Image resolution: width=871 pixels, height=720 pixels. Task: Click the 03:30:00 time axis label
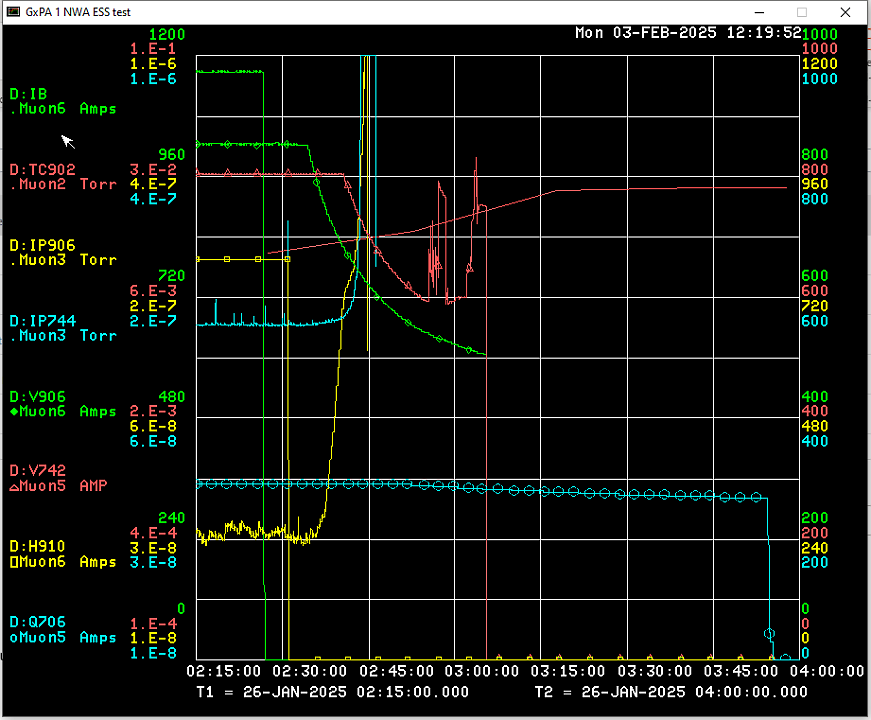(655, 671)
